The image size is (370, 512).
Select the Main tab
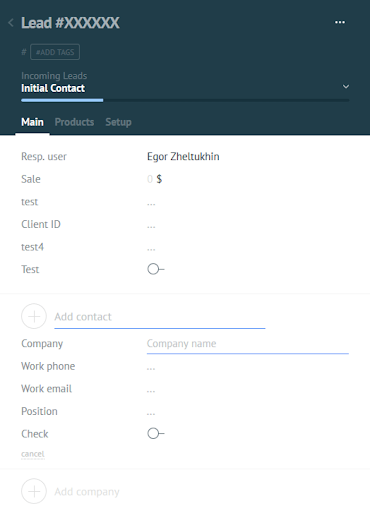(32, 122)
